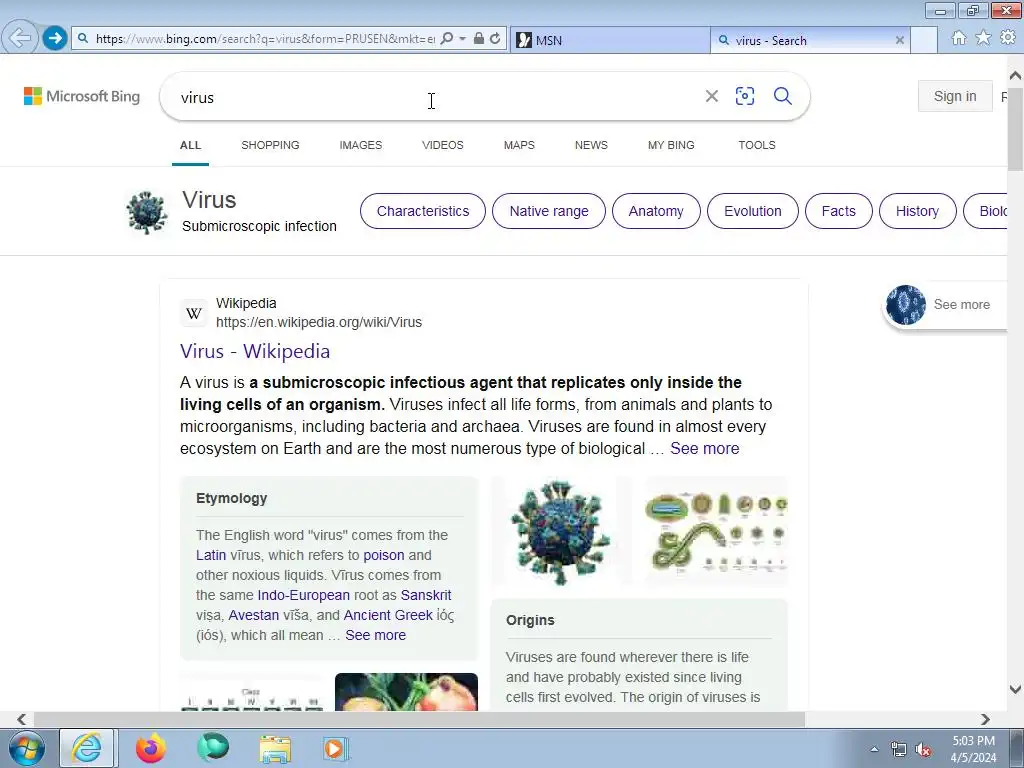
Task: Click the browser forward arrow button
Action: coord(55,38)
